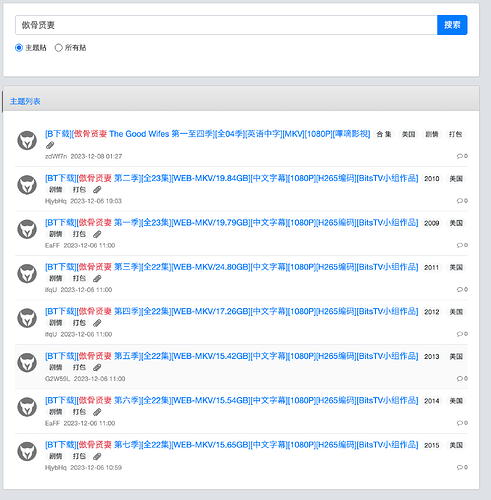Click date 2023-12-08 01:27
Image resolution: width=491 pixels, height=500 pixels.
pos(96,156)
